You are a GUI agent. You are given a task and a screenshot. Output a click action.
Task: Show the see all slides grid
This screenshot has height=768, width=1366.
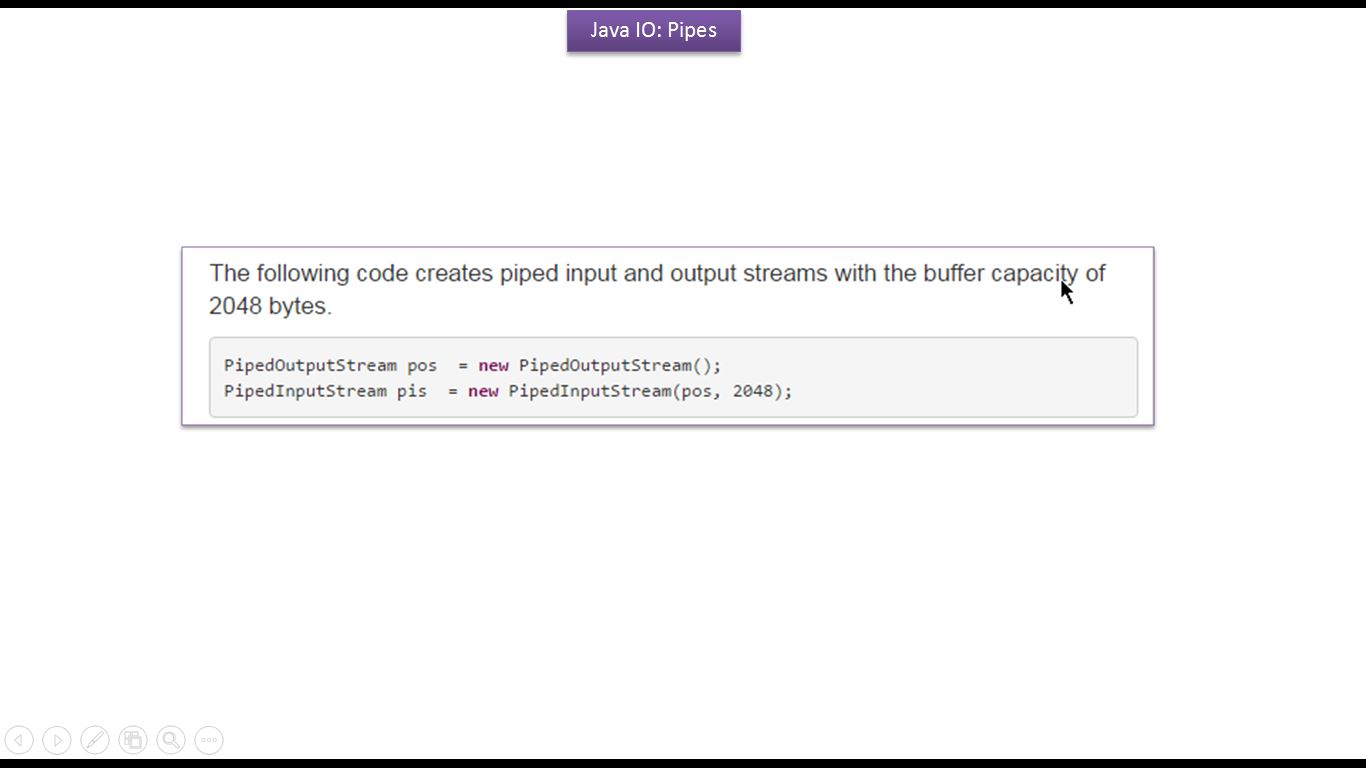point(133,740)
